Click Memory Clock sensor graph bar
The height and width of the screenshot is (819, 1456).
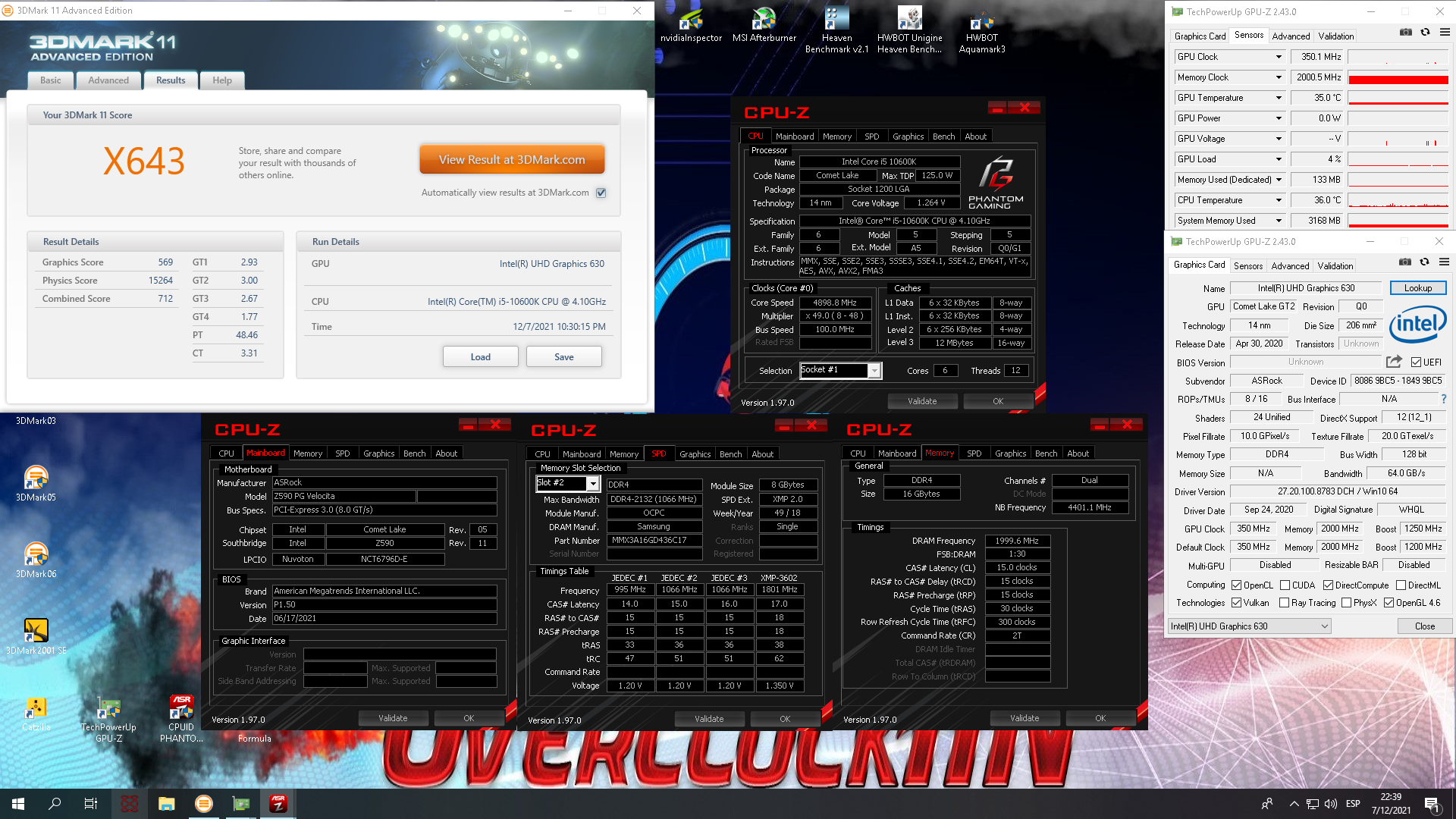[1398, 78]
